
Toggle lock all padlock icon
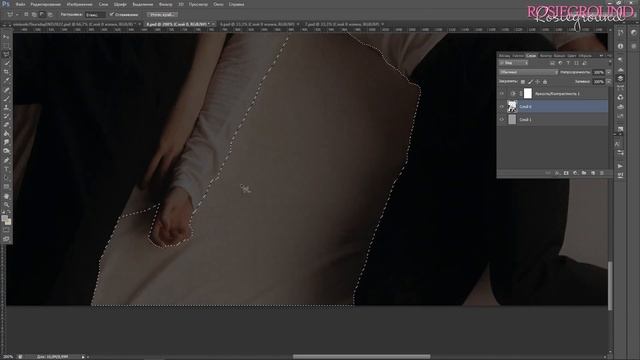[545, 82]
